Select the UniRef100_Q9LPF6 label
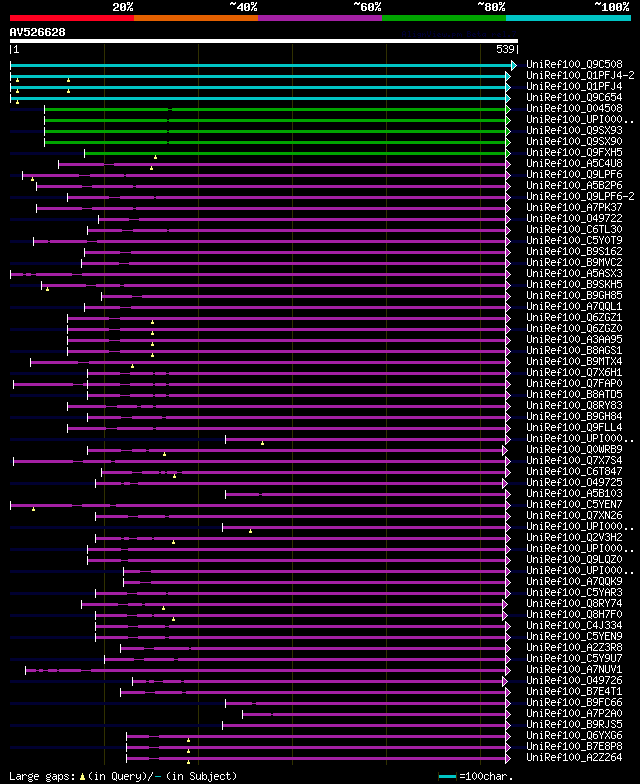 pos(574,174)
